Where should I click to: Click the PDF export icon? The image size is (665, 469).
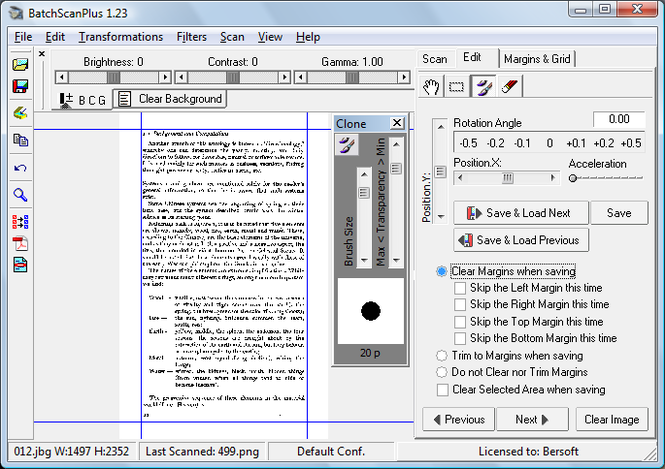tap(20, 244)
